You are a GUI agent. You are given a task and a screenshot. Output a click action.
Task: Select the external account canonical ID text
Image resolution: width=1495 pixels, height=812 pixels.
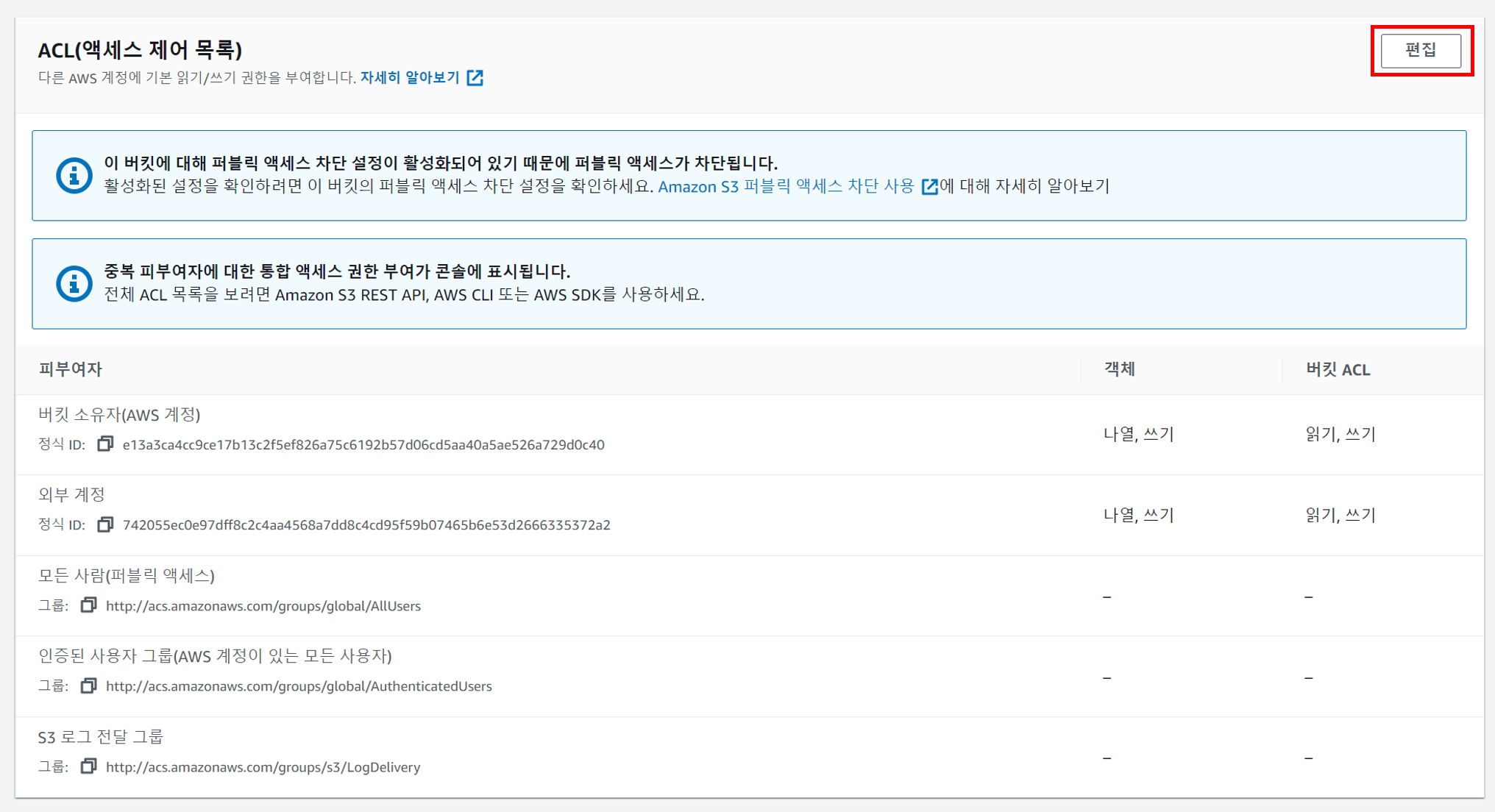pos(366,525)
